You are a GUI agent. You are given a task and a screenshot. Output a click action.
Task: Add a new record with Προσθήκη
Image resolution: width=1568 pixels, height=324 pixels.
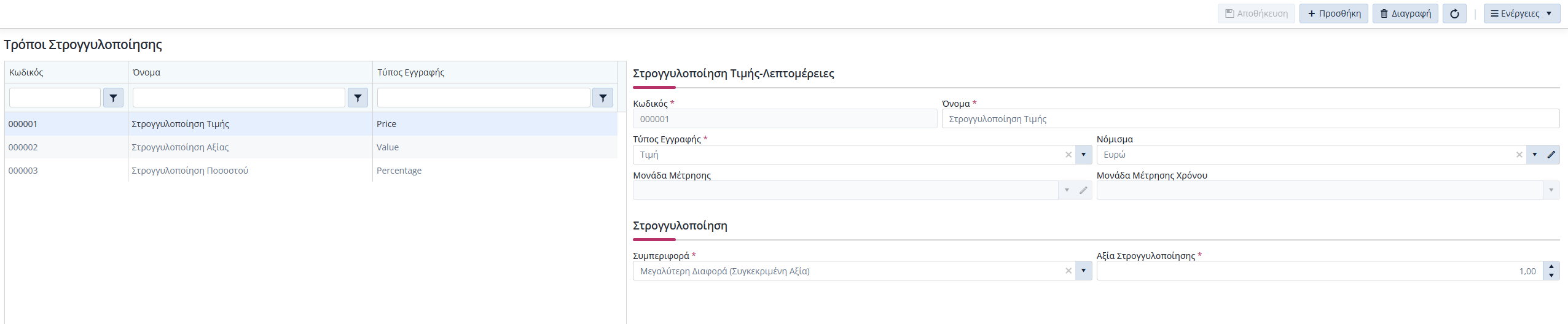[x=1334, y=13]
